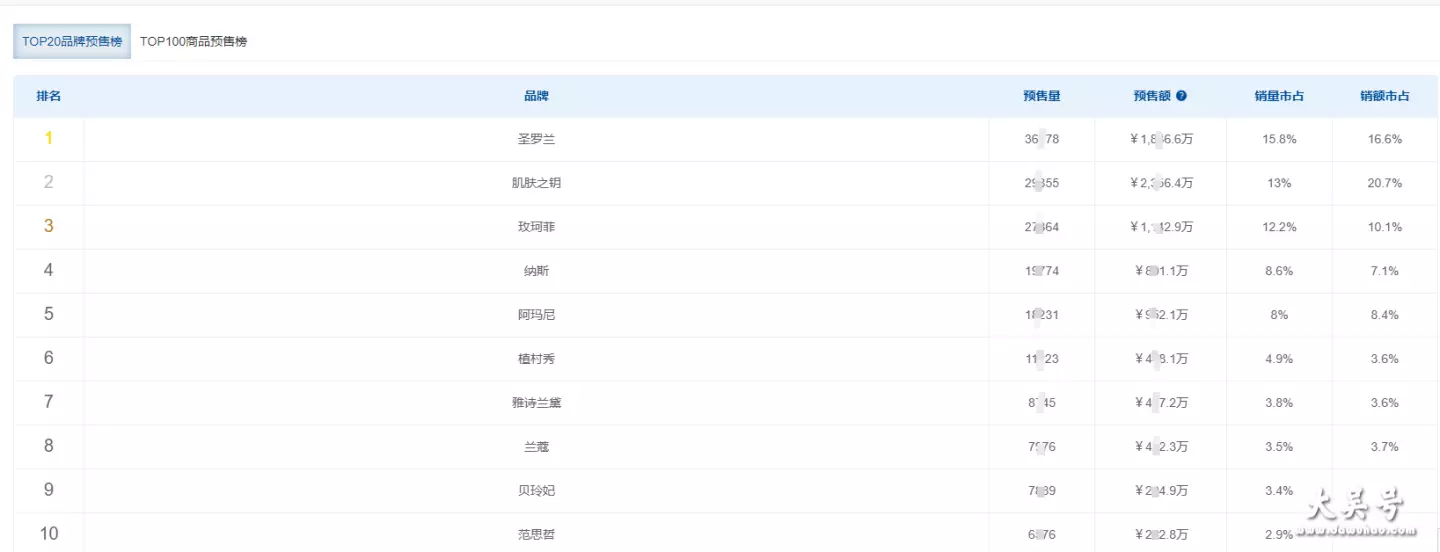Image resolution: width=1440 pixels, height=552 pixels.
Task: Click 兰蔻 sales share 3.5%
Action: [x=1280, y=447]
